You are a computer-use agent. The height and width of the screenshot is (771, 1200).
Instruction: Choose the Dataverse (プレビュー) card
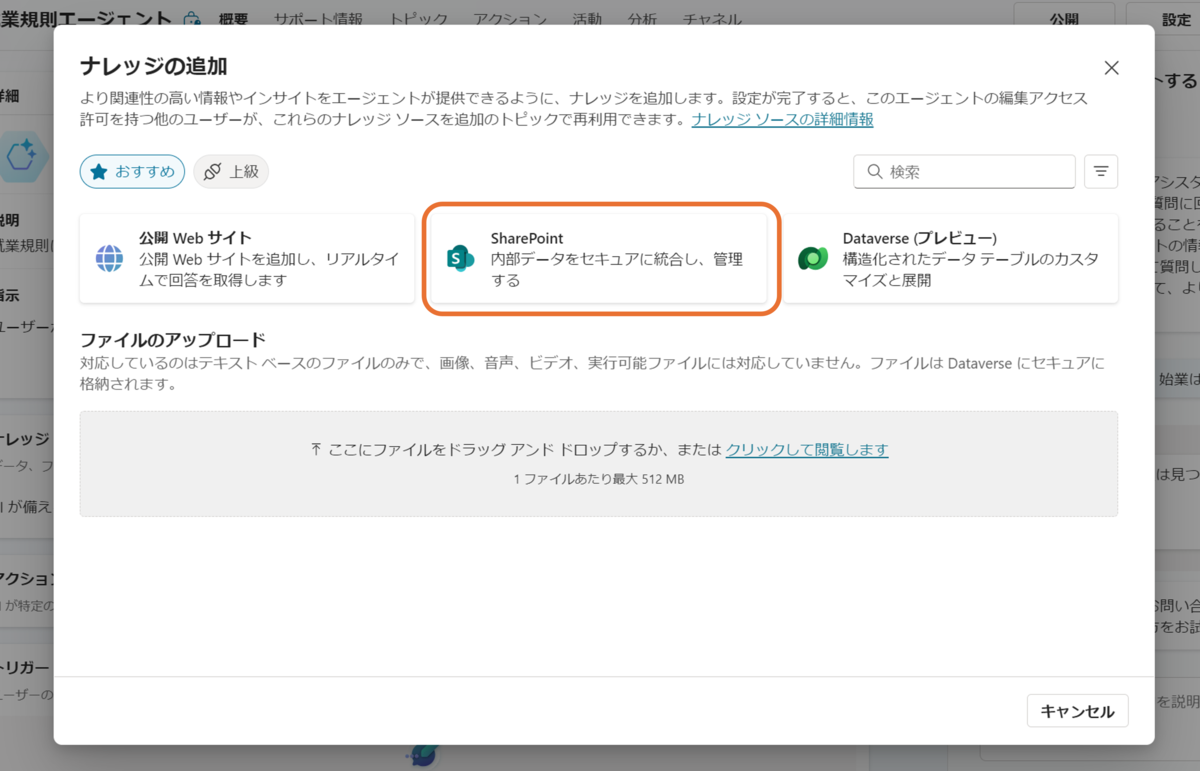click(951, 259)
